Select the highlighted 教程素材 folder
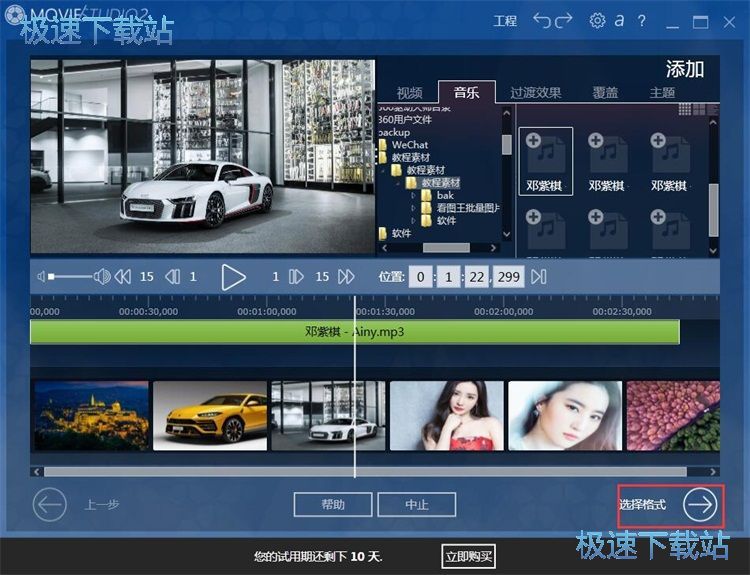The image size is (750, 575). 441,183
